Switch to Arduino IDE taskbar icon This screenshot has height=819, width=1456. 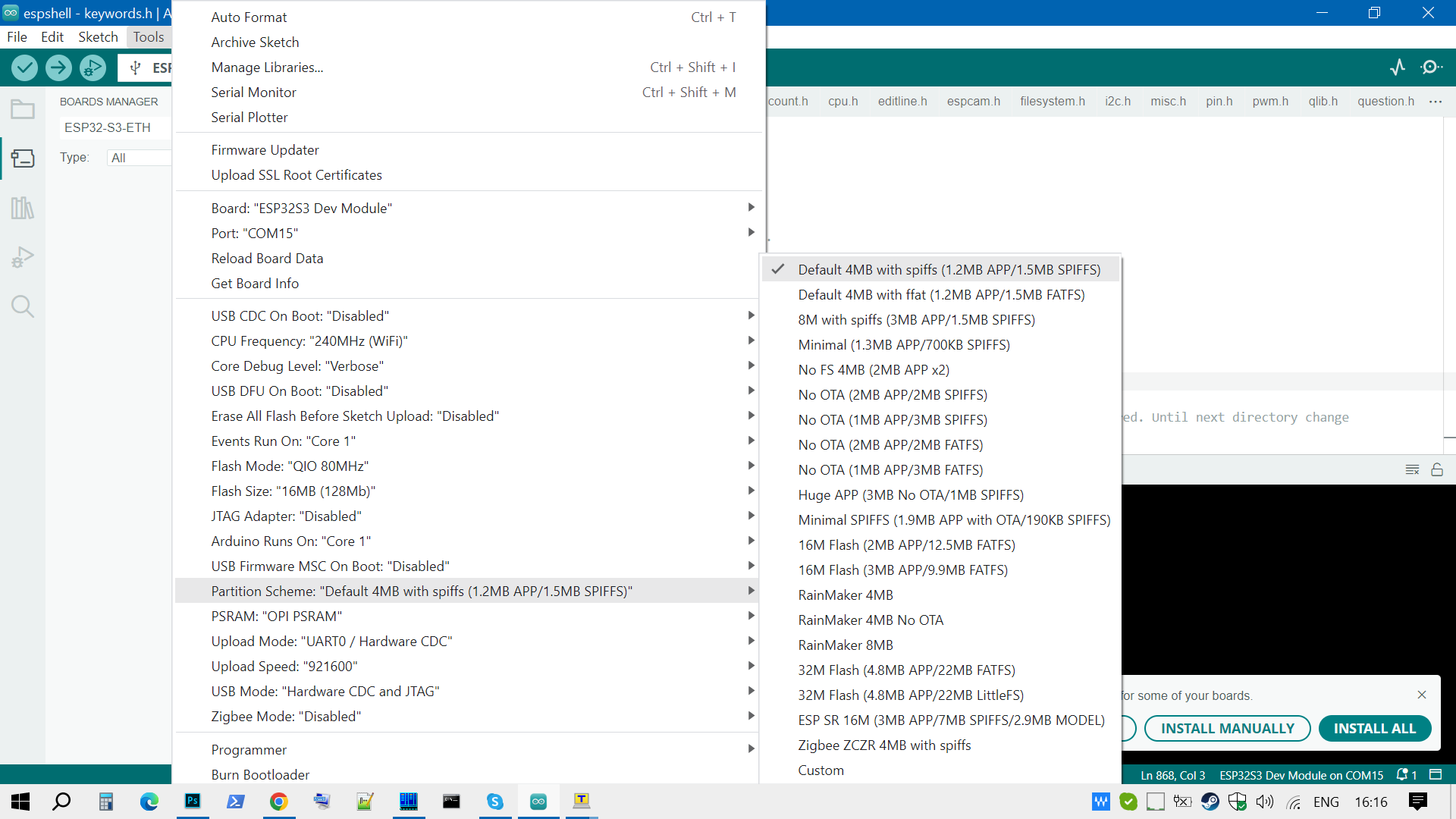(538, 802)
